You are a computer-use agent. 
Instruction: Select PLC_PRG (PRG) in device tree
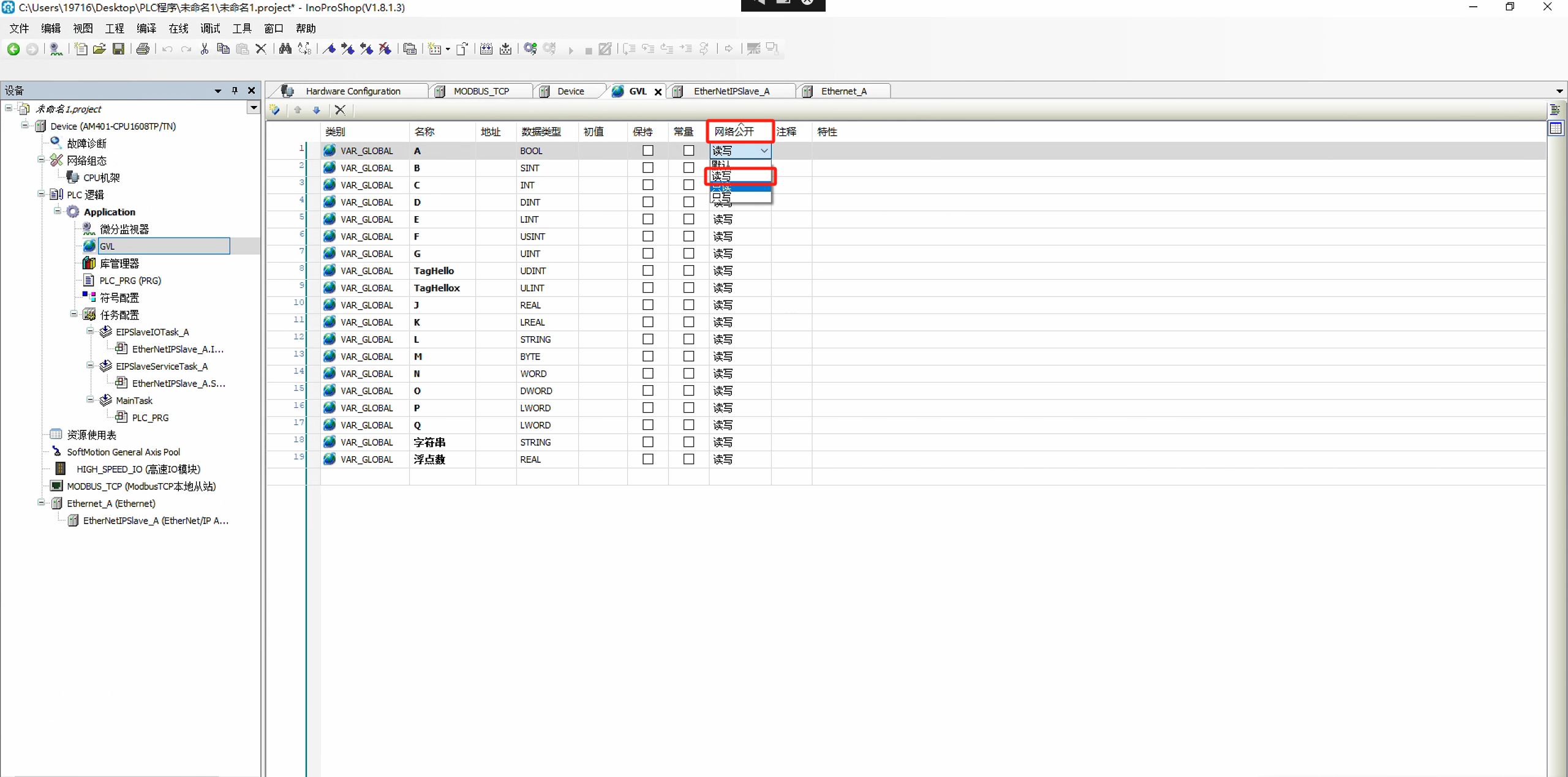(x=130, y=280)
